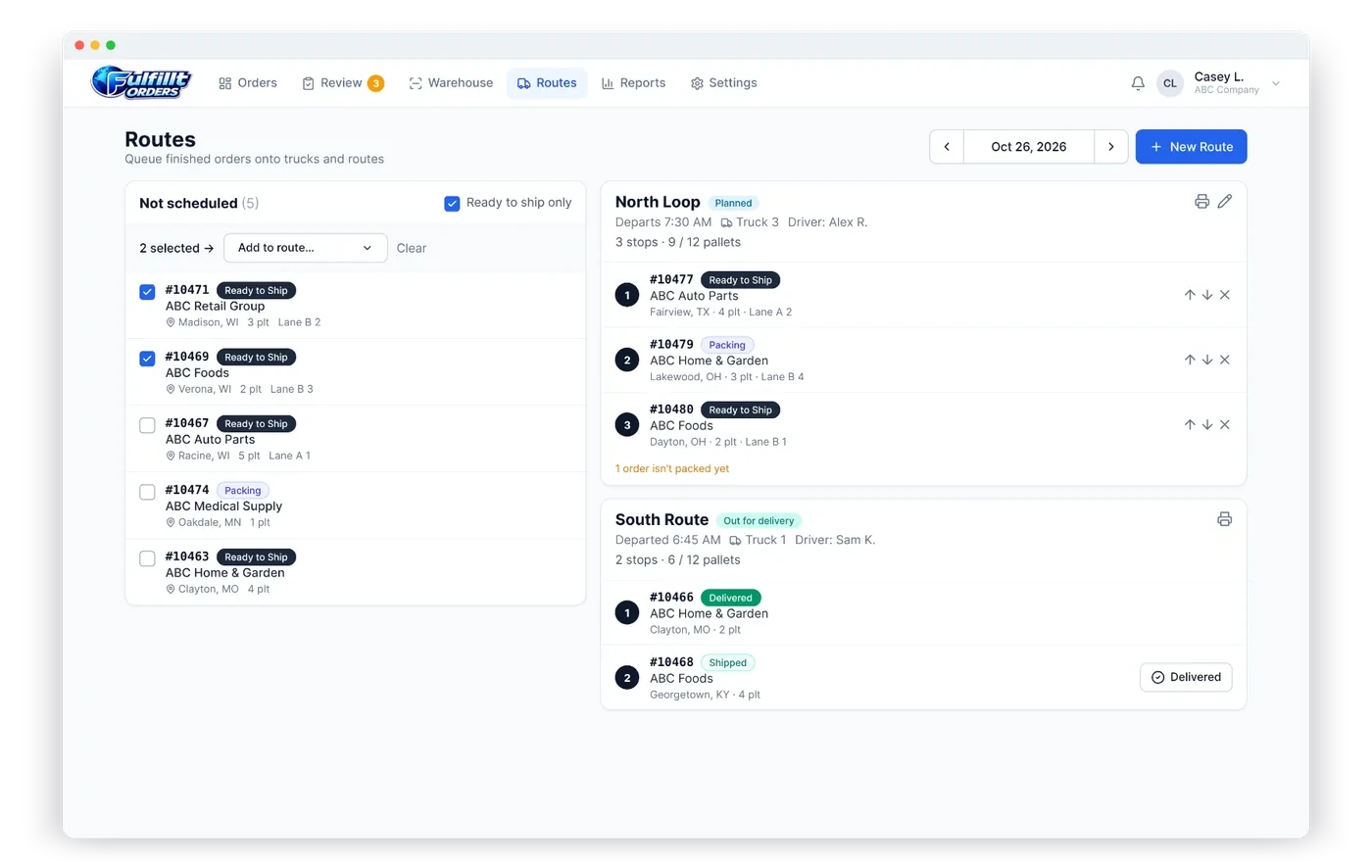Uncheck order #10469 ABC Foods
1372x868 pixels.
tap(147, 359)
